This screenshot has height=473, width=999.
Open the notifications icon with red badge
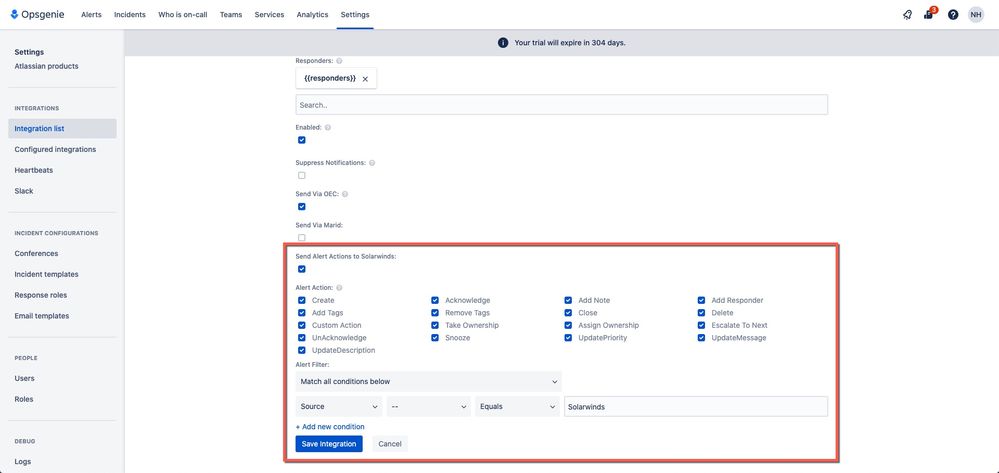point(929,14)
